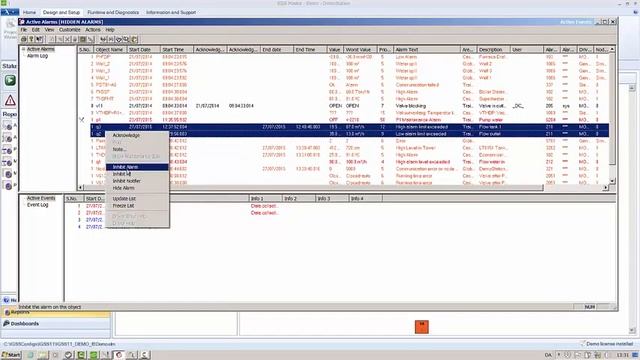The height and width of the screenshot is (360, 640).
Task: Sort by the Alarm Text column header
Action: (427, 49)
